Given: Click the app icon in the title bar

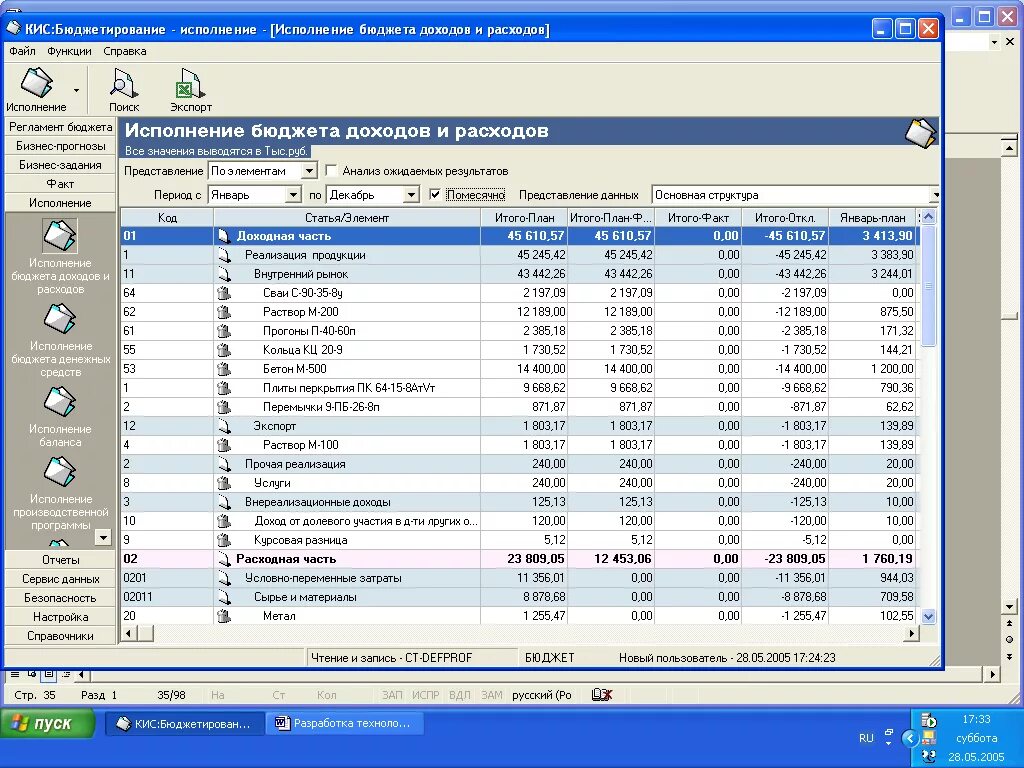Looking at the screenshot, I should tap(13, 29).
